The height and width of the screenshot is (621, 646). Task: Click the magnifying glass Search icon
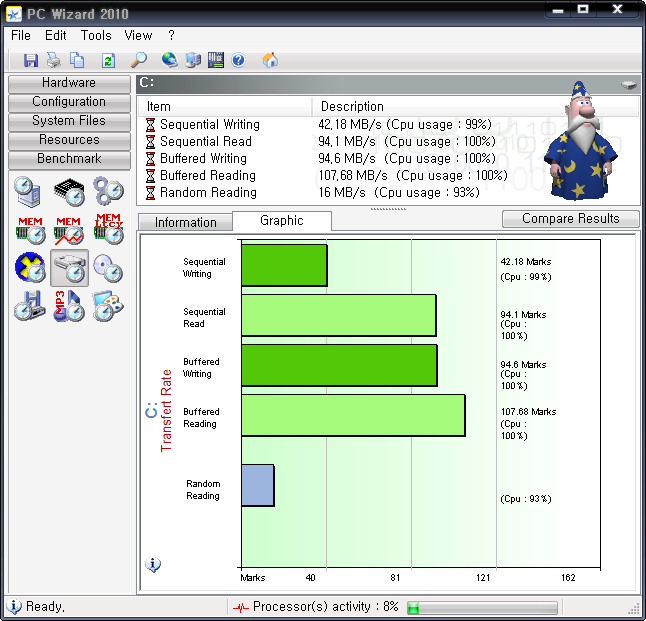pos(139,60)
